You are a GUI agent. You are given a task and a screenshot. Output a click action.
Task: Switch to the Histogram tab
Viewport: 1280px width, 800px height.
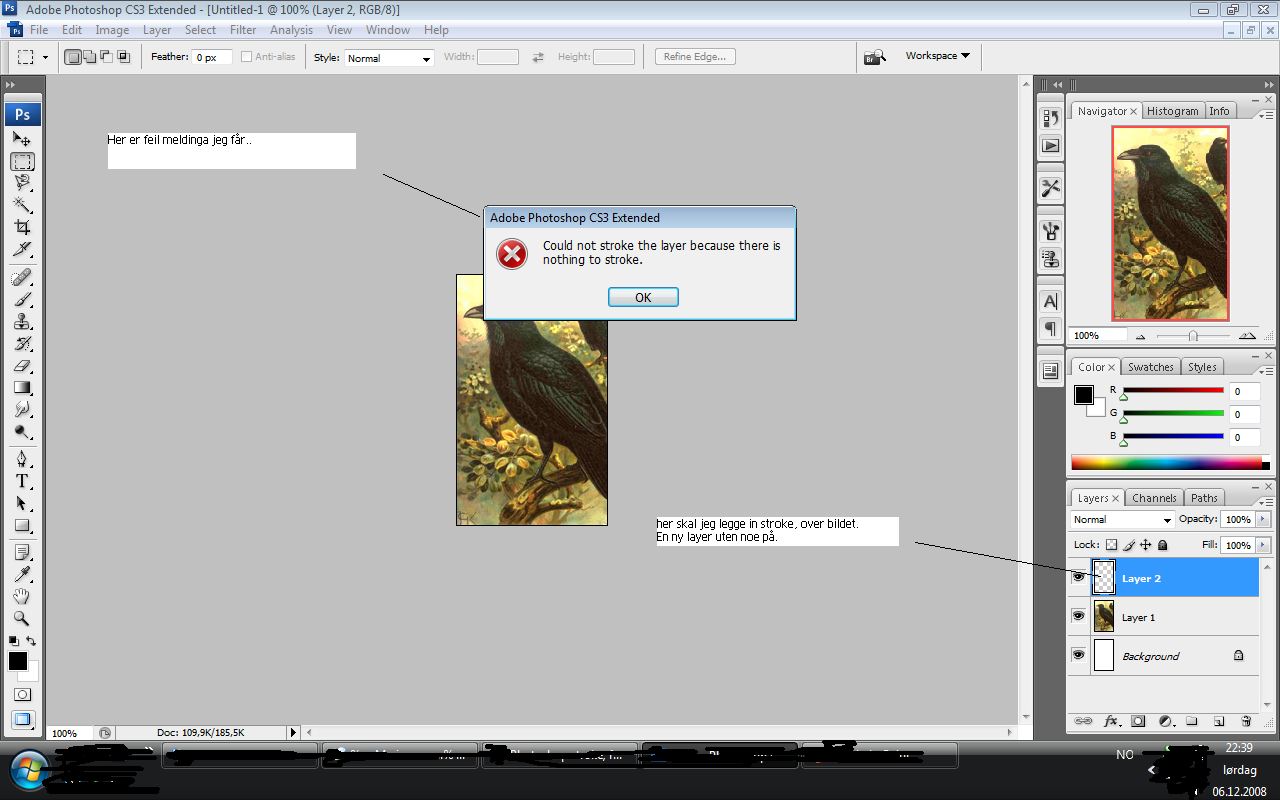click(x=1172, y=111)
